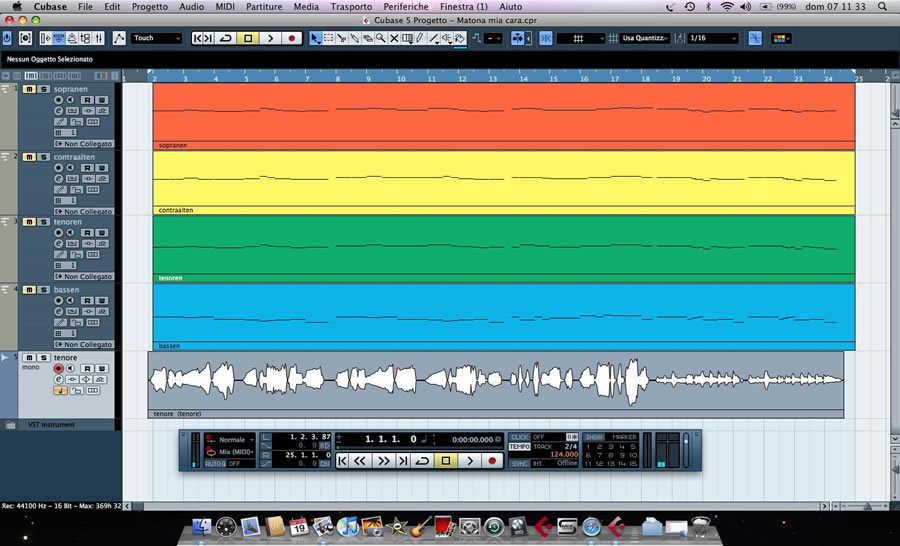Click Record in the transport panel
This screenshot has width=900, height=546.
pyautogui.click(x=492, y=460)
